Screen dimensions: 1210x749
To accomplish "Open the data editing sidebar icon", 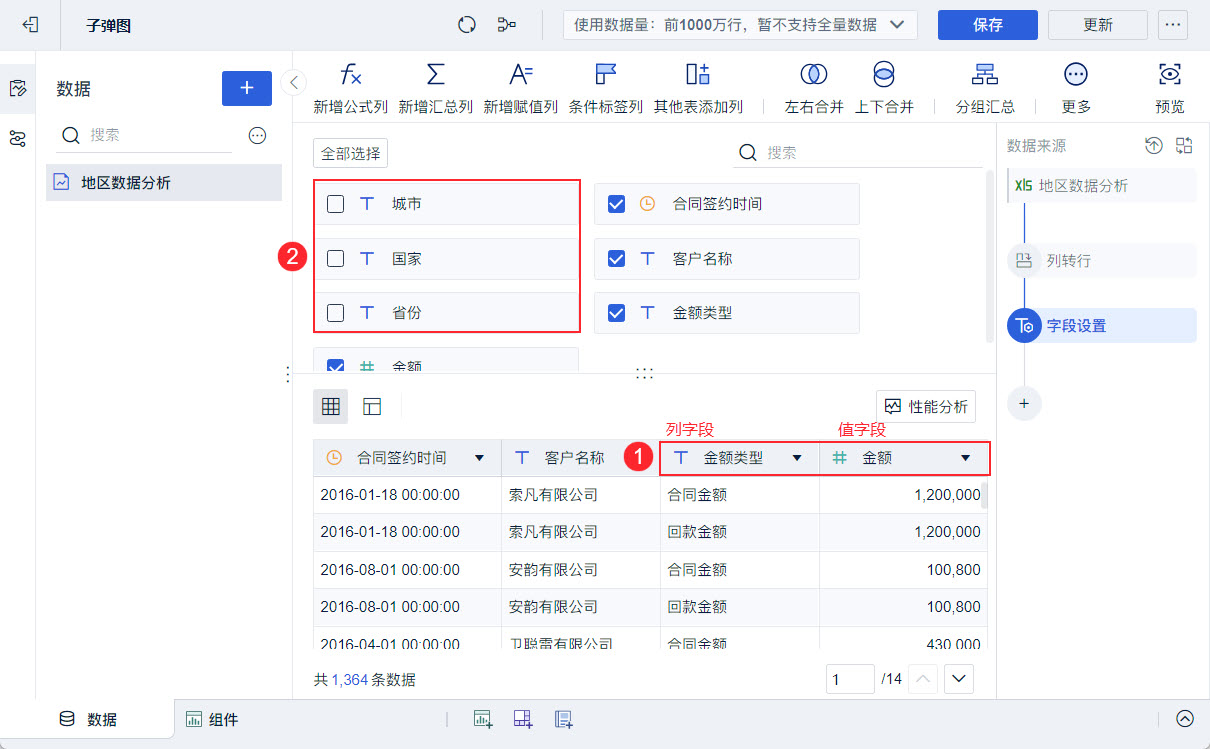I will click(17, 89).
